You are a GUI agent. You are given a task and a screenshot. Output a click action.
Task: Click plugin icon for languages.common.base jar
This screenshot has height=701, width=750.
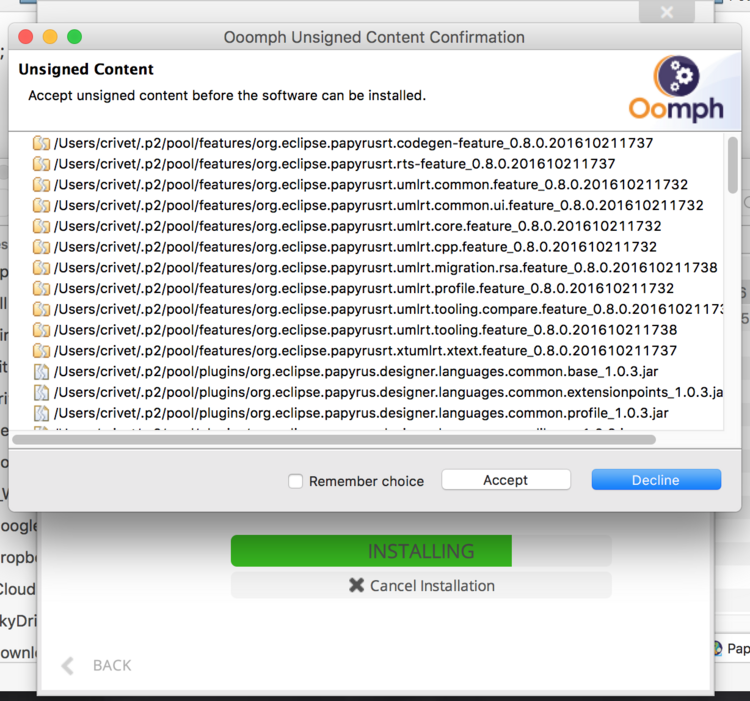click(42, 372)
